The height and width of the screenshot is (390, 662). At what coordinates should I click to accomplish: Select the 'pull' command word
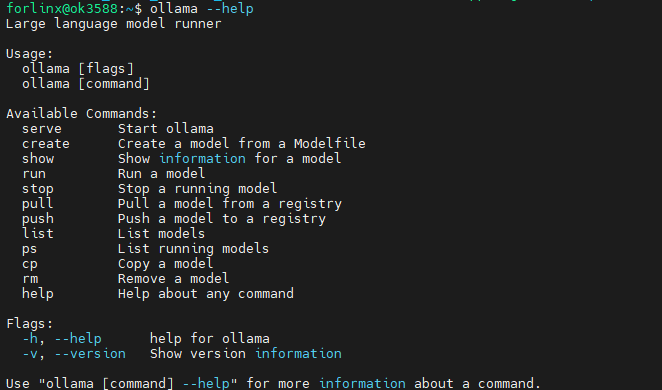click(38, 204)
